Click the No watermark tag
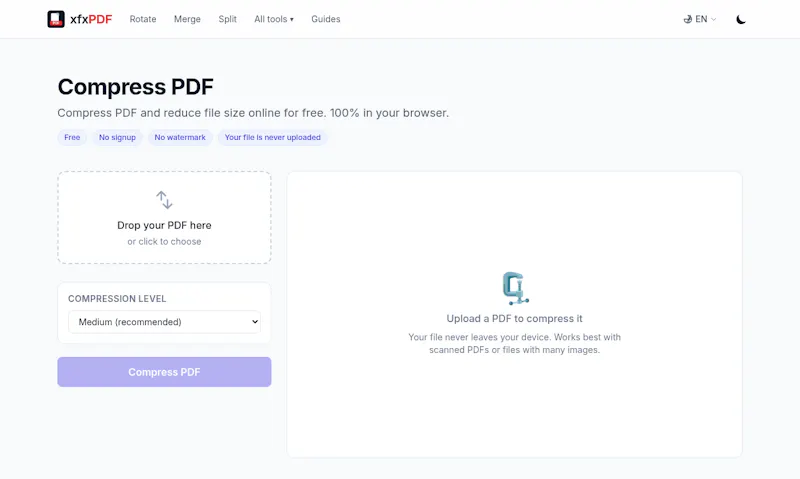Image resolution: width=800 pixels, height=479 pixels. tap(180, 137)
